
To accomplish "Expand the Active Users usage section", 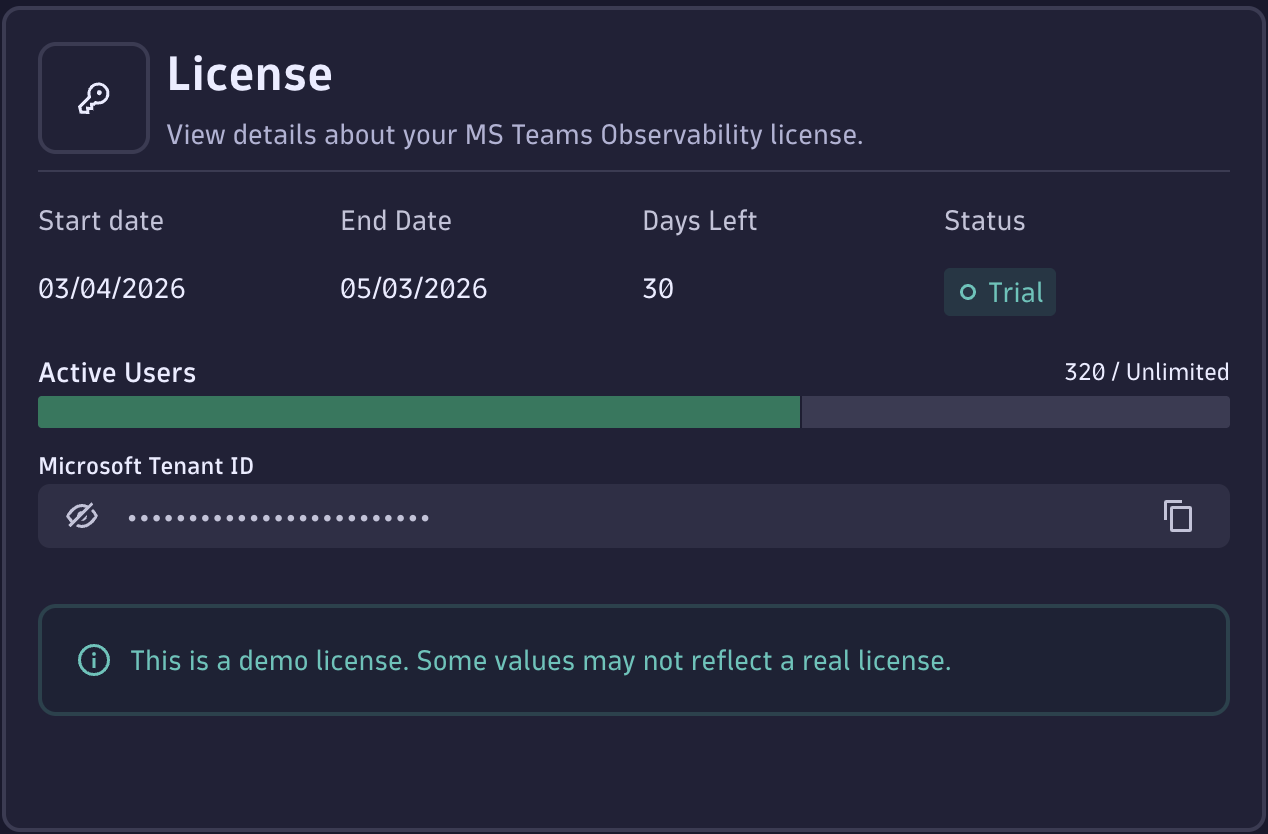I will tap(117, 372).
